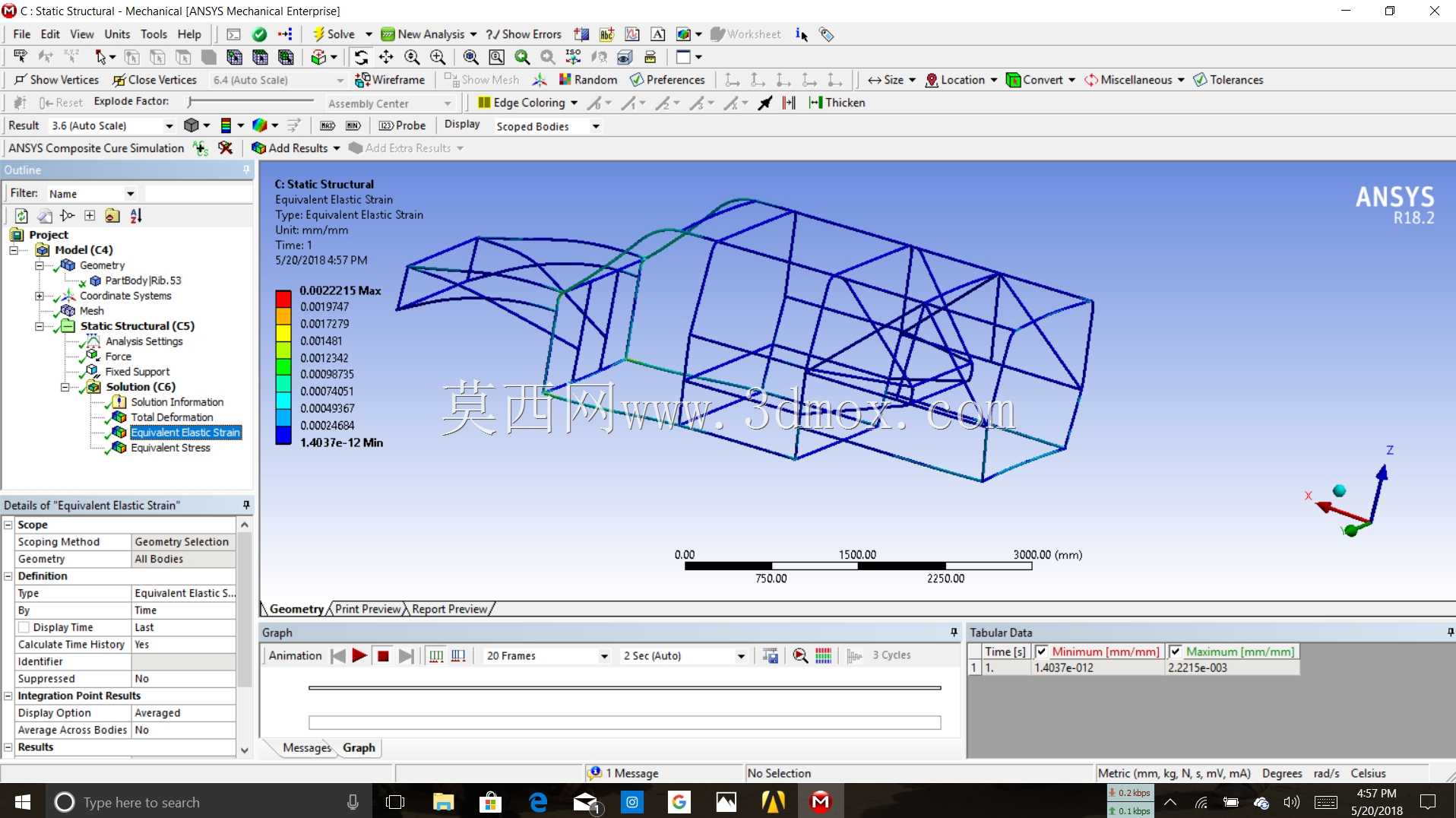Switch to the Report Preview tab
Image resolution: width=1456 pixels, height=818 pixels.
[x=449, y=609]
